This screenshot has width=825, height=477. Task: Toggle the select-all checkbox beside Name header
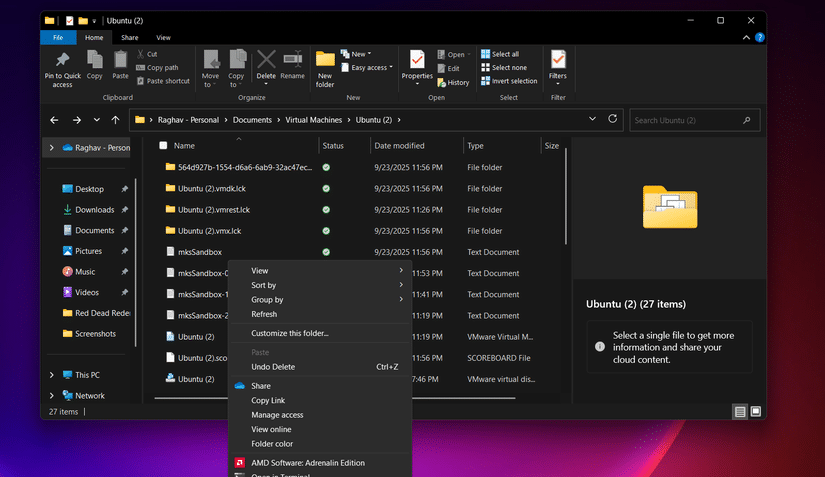click(163, 146)
